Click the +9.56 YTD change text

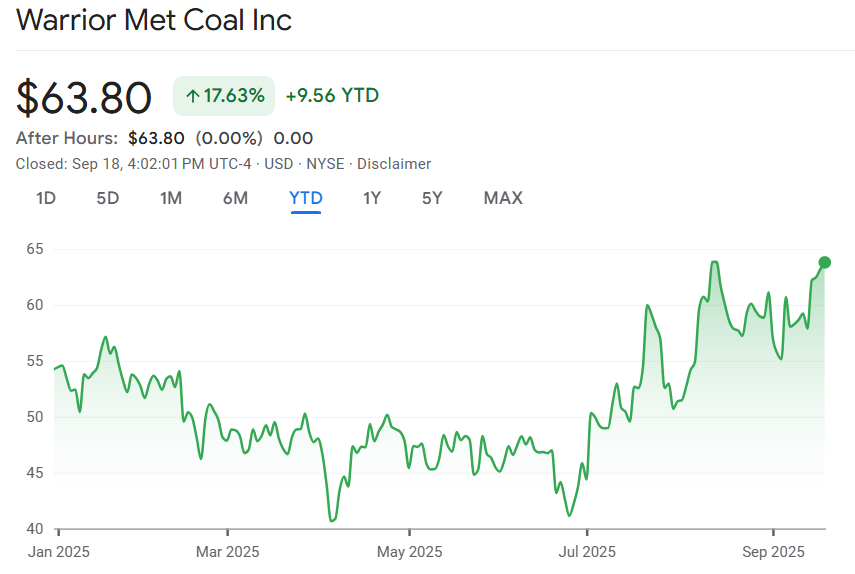click(332, 96)
